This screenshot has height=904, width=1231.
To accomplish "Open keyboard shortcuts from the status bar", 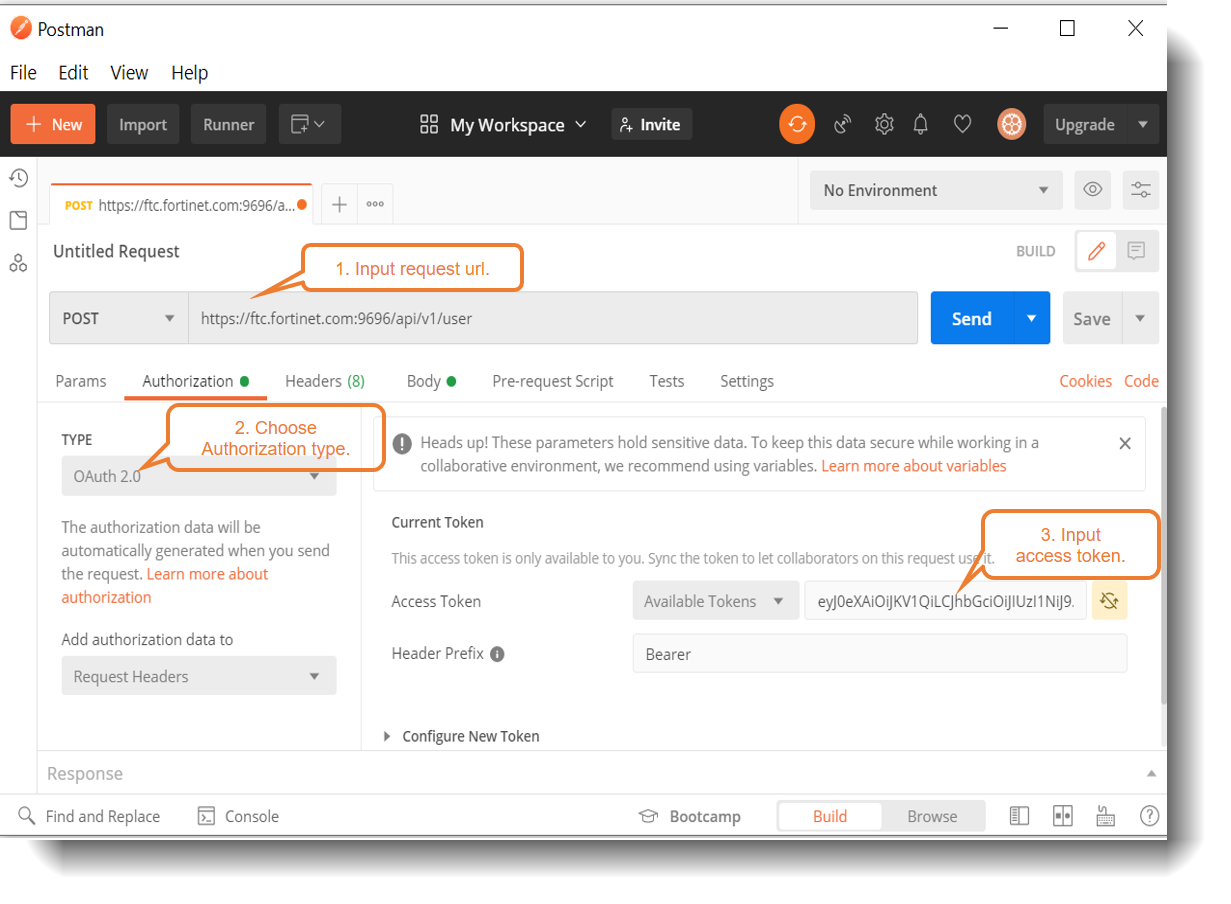I will coord(1105,816).
